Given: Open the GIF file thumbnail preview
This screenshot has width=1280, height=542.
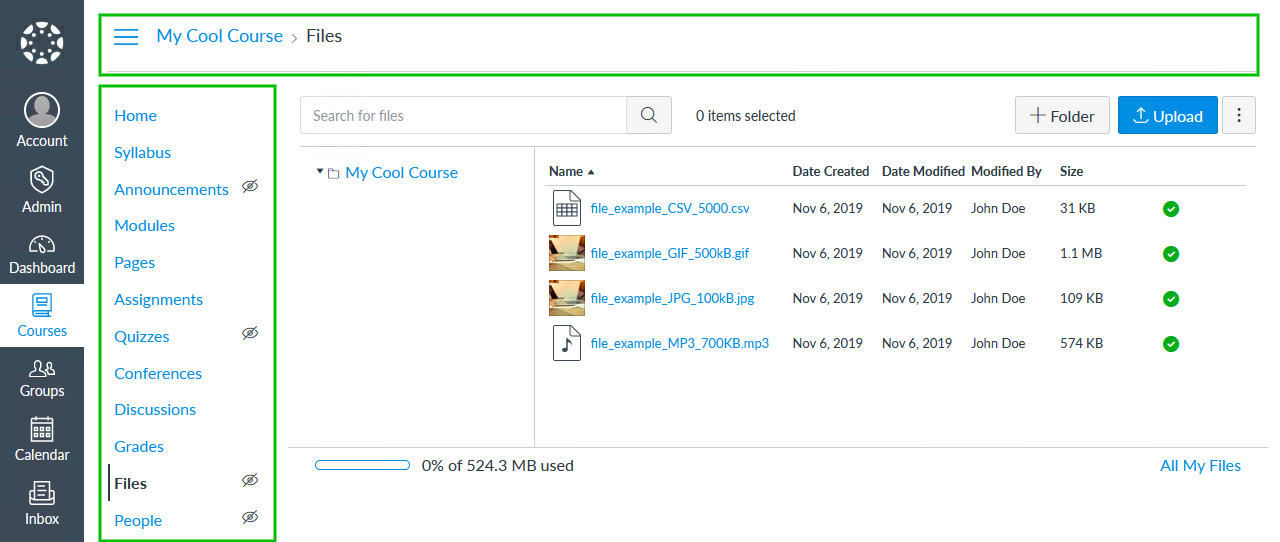Looking at the screenshot, I should (567, 253).
